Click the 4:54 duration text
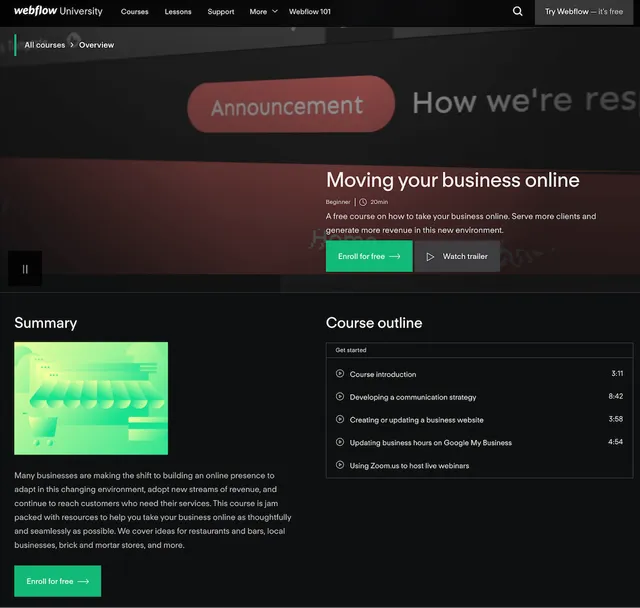 [616, 442]
